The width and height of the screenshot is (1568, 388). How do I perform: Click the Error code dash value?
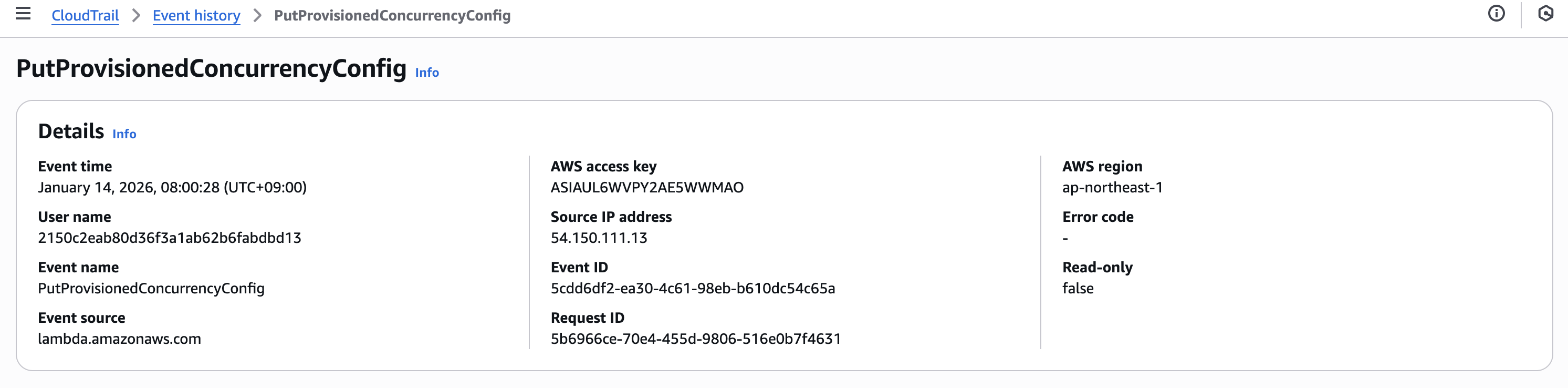[1065, 238]
